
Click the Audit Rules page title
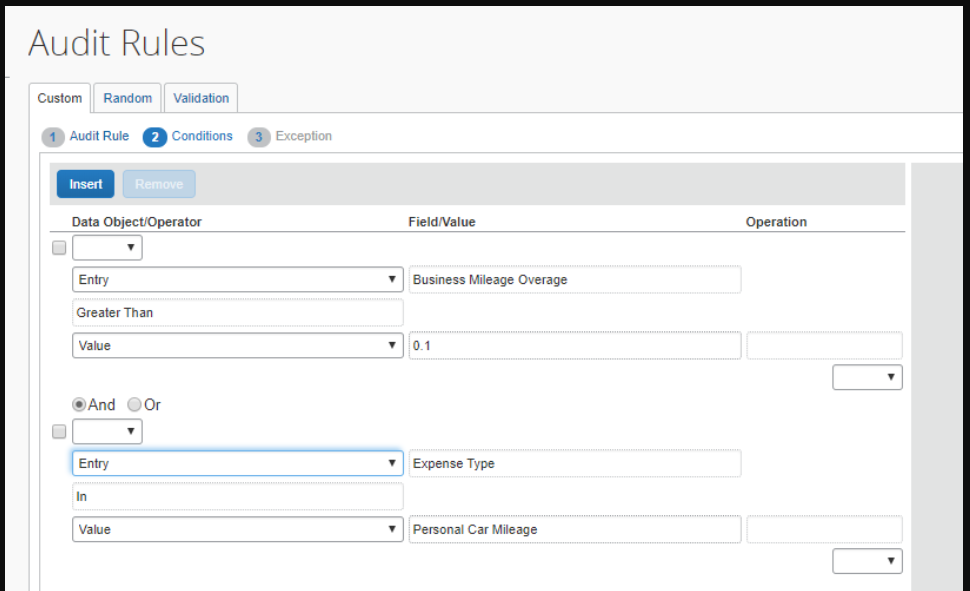[x=116, y=43]
